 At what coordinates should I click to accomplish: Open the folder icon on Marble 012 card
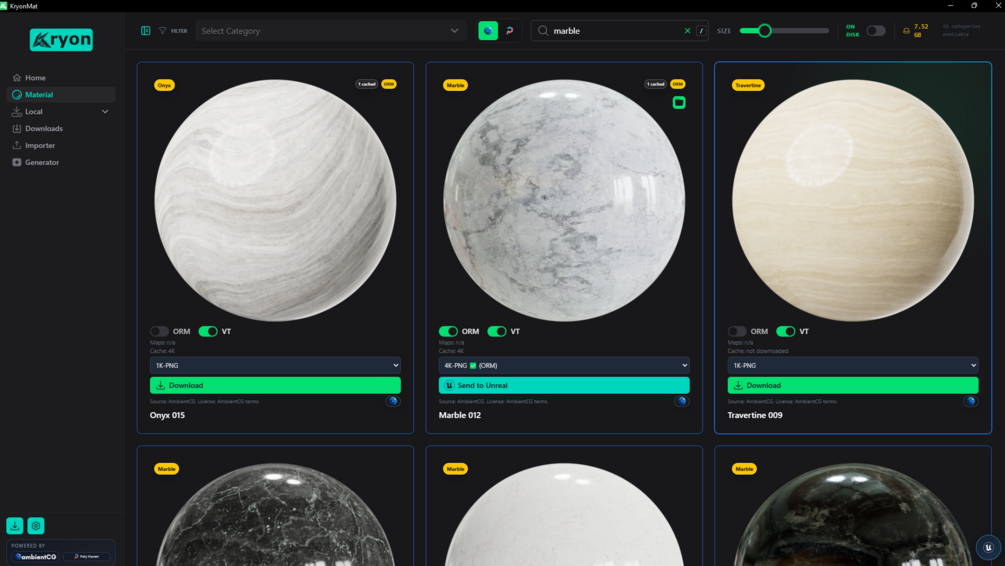(679, 103)
